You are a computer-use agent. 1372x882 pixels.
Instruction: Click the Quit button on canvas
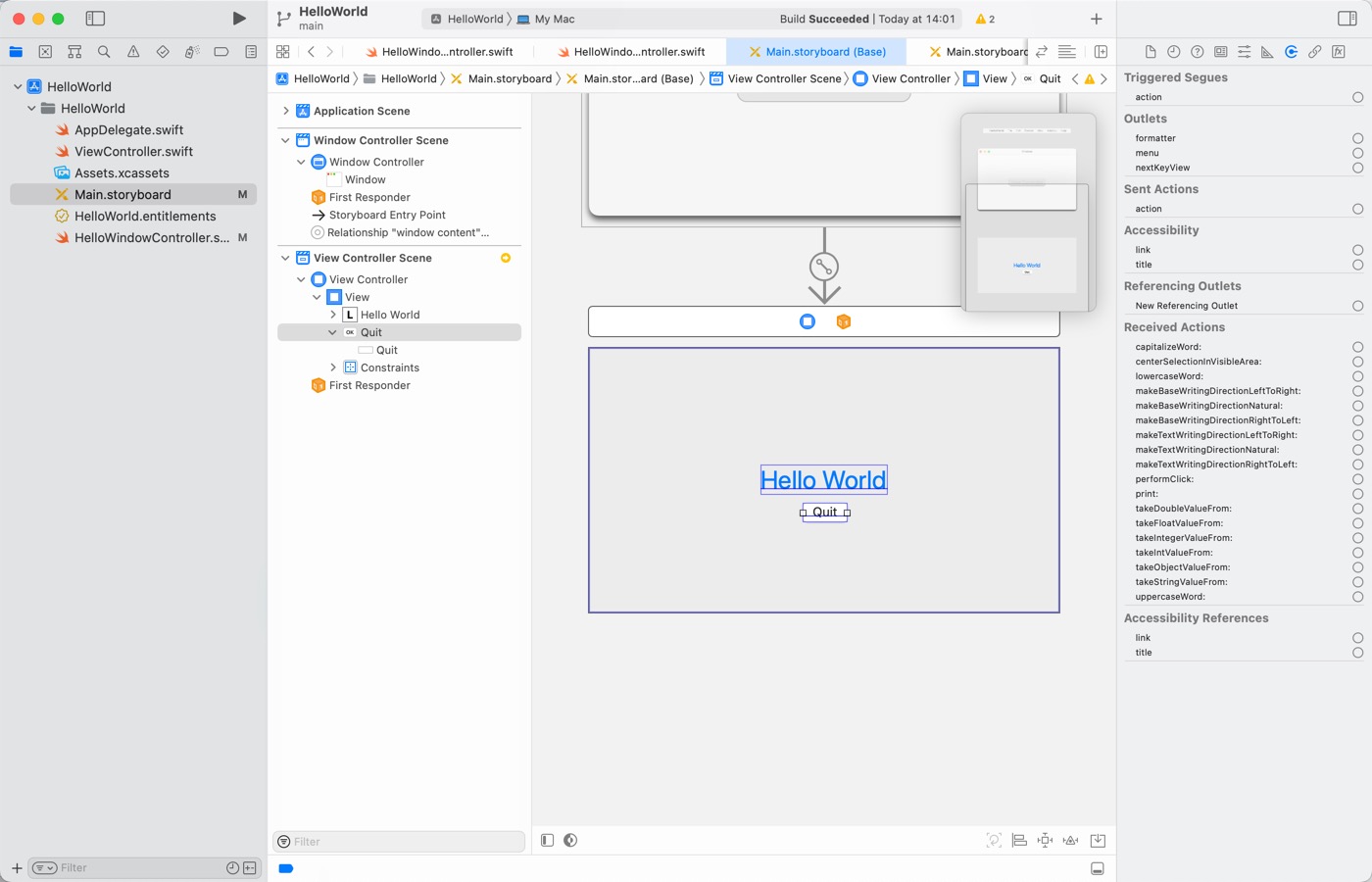point(825,512)
